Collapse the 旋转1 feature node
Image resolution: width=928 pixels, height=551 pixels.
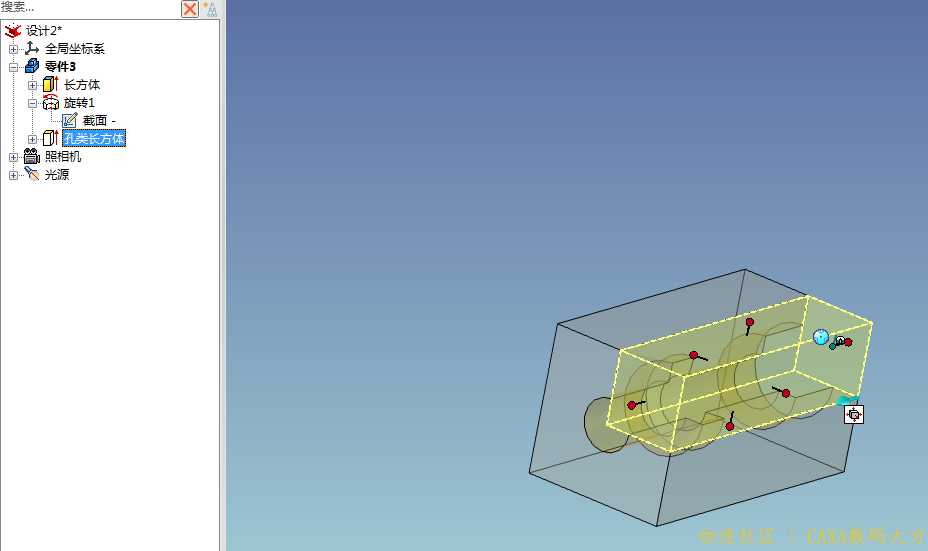[33, 103]
